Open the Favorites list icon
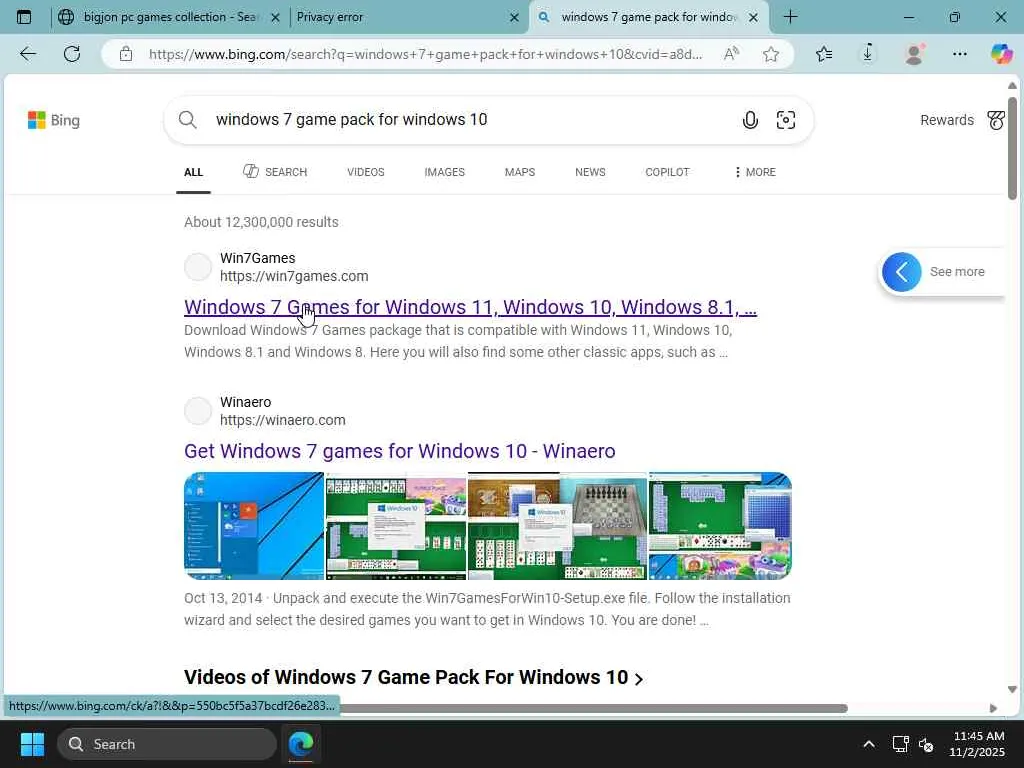This screenshot has height=768, width=1024. pyautogui.click(x=824, y=54)
